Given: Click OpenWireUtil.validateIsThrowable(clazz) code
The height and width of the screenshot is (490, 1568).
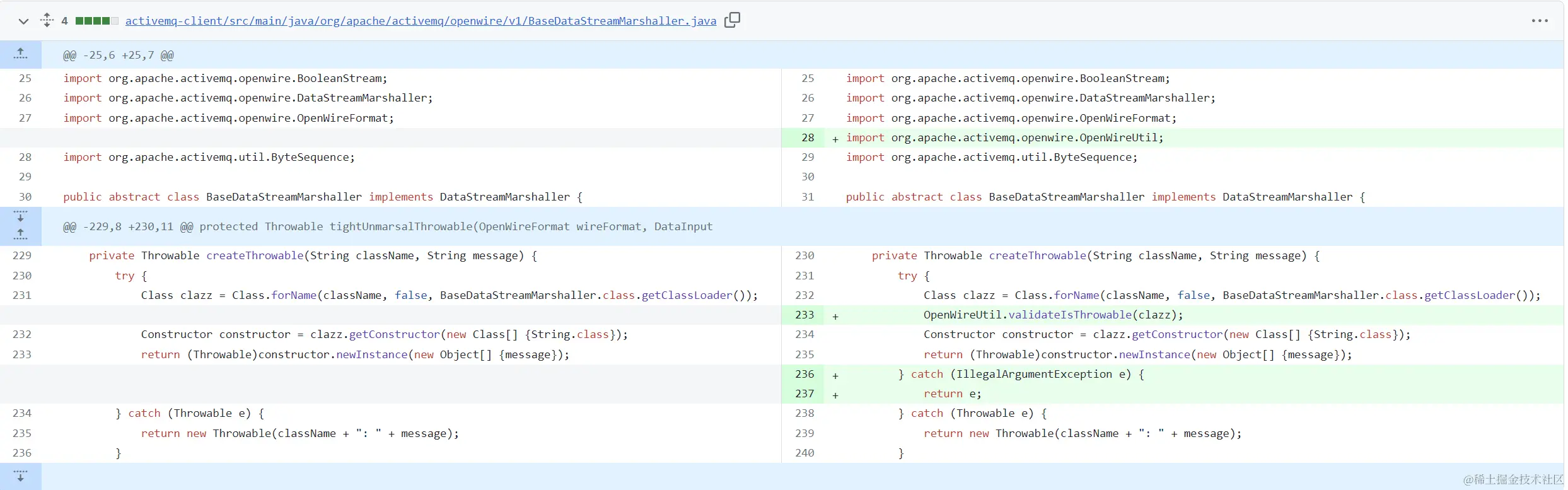Looking at the screenshot, I should point(1053,315).
